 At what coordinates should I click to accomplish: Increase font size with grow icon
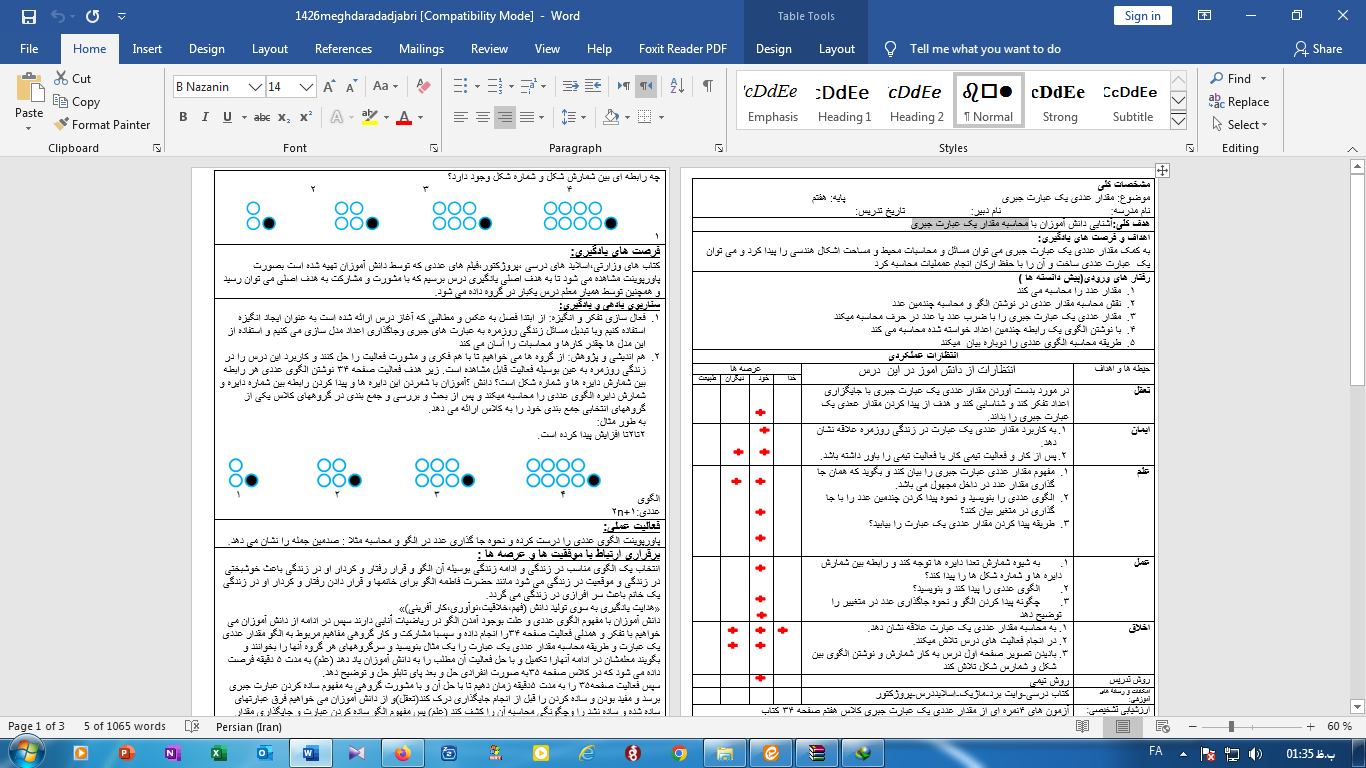[329, 87]
